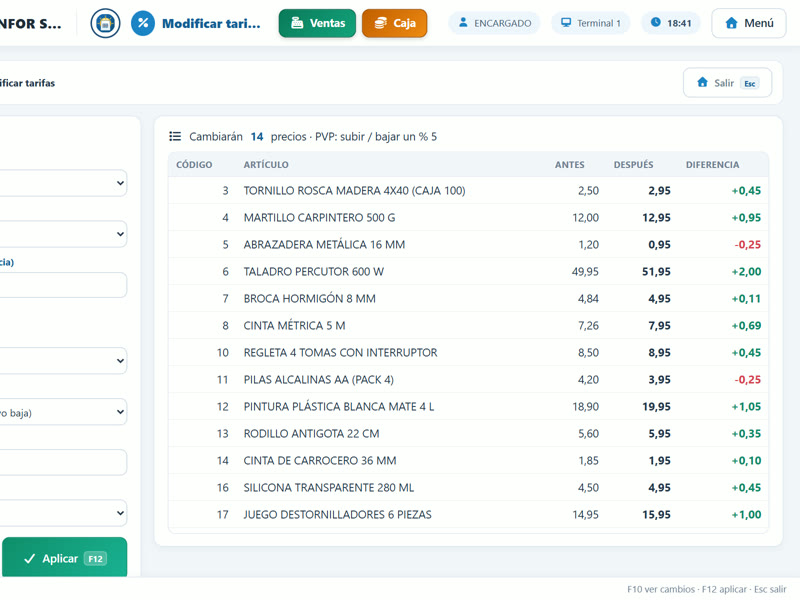
Task: Click the ARTÍCULO column header
Action: coord(266,165)
